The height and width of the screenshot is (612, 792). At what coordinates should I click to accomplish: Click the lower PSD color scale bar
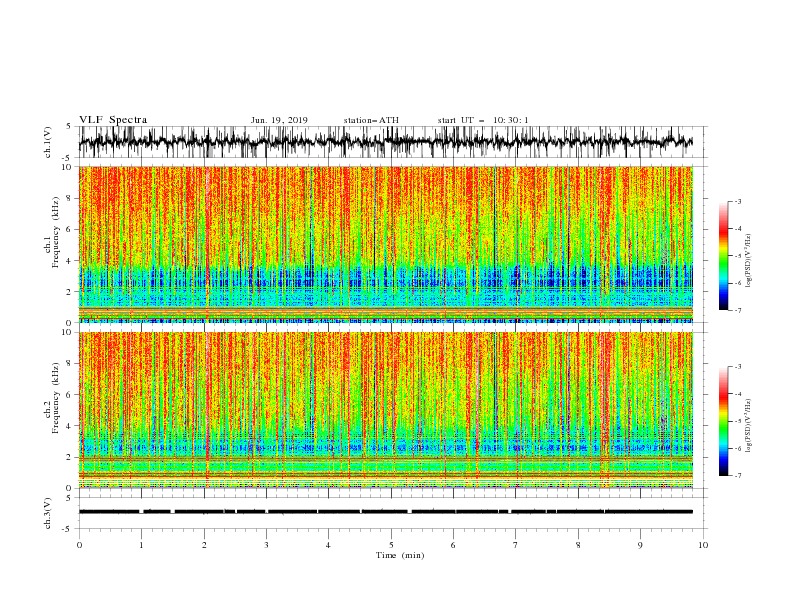[723, 421]
